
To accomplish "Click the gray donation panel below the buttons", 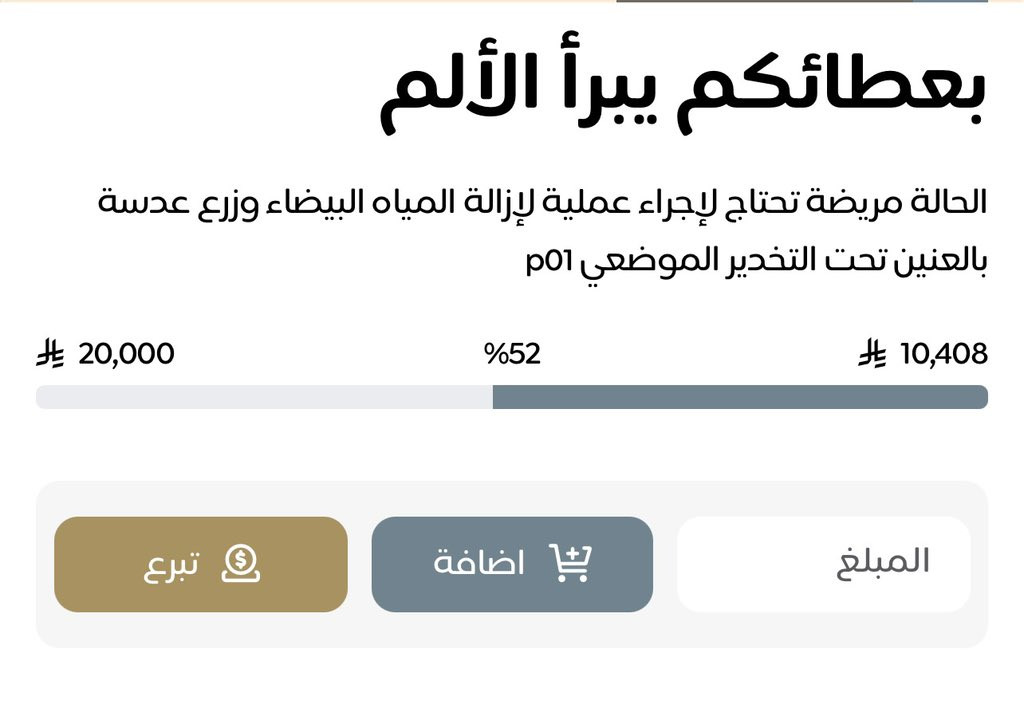I will pyautogui.click(x=512, y=630).
